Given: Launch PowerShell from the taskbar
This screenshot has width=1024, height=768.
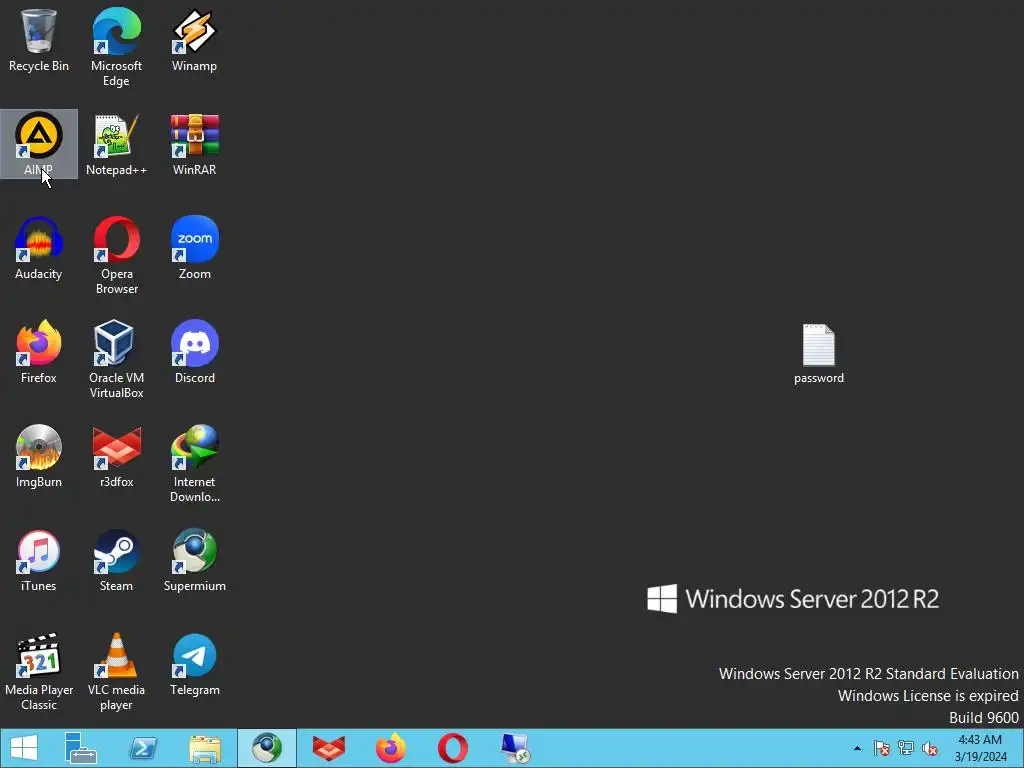Looking at the screenshot, I should 143,748.
